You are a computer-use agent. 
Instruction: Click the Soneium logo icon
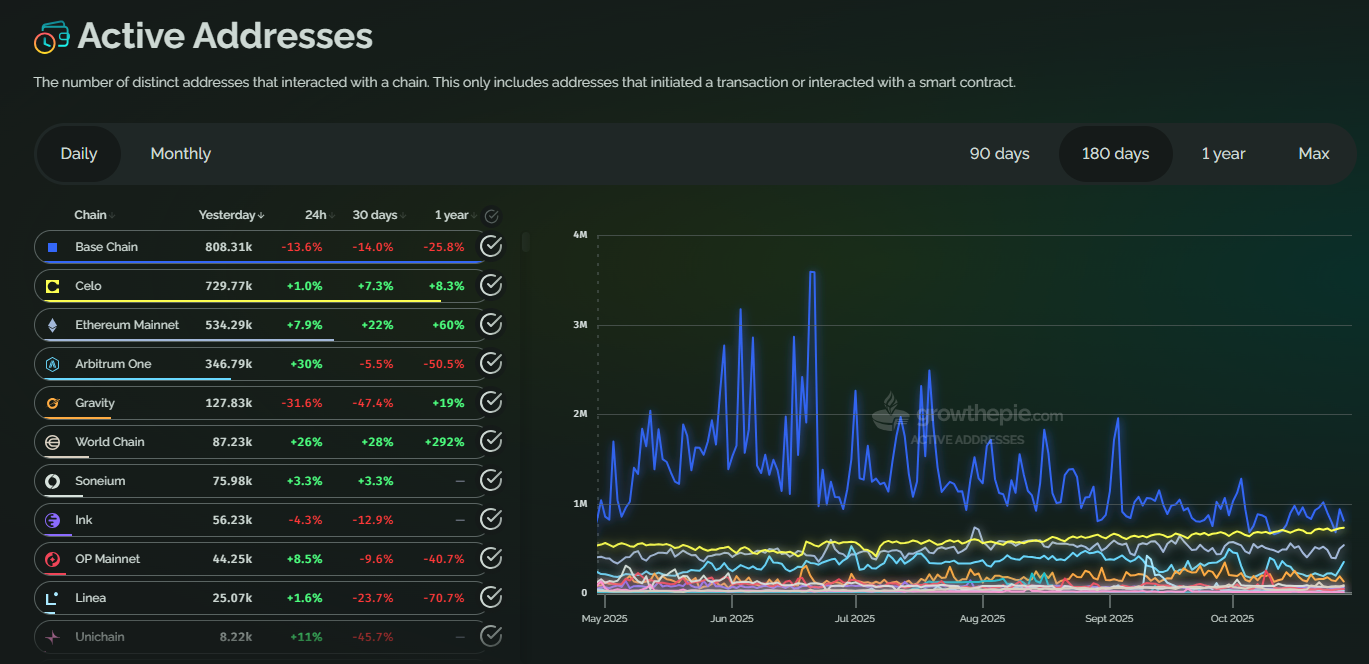pos(53,481)
